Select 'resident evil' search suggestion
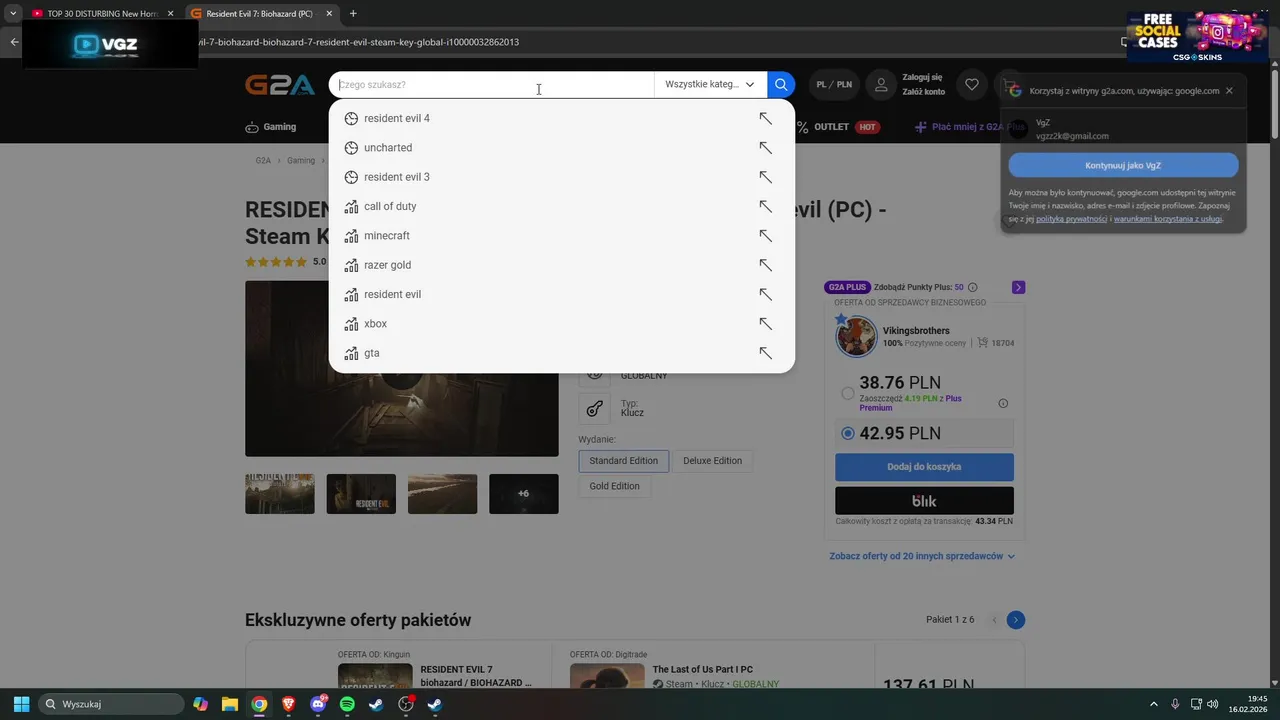 coord(392,294)
